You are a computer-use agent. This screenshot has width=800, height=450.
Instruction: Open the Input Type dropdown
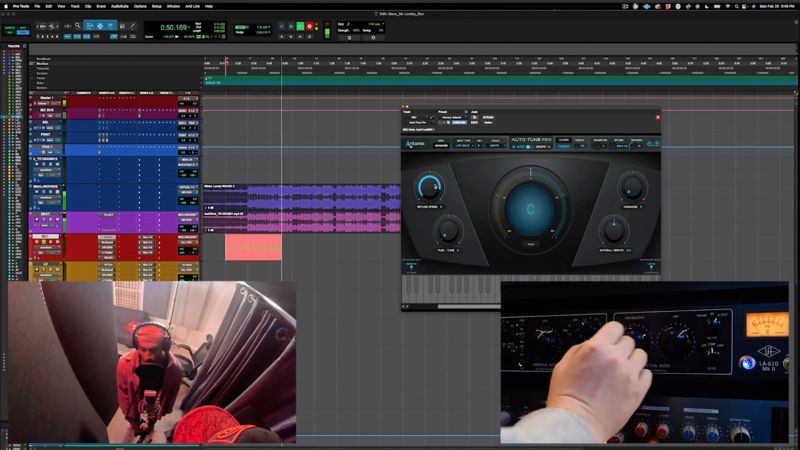(x=464, y=146)
